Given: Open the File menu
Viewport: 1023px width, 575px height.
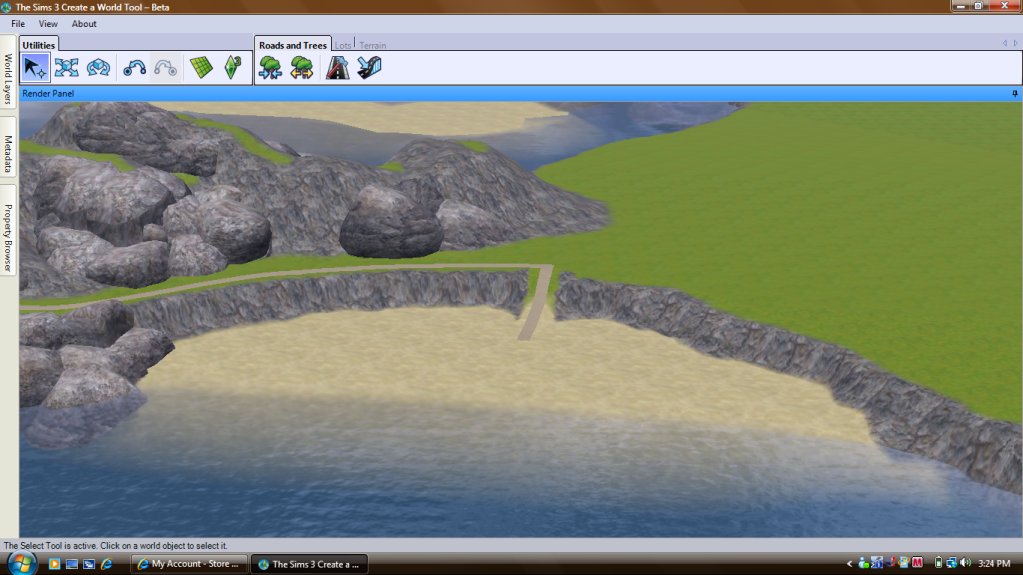Looking at the screenshot, I should click(18, 23).
